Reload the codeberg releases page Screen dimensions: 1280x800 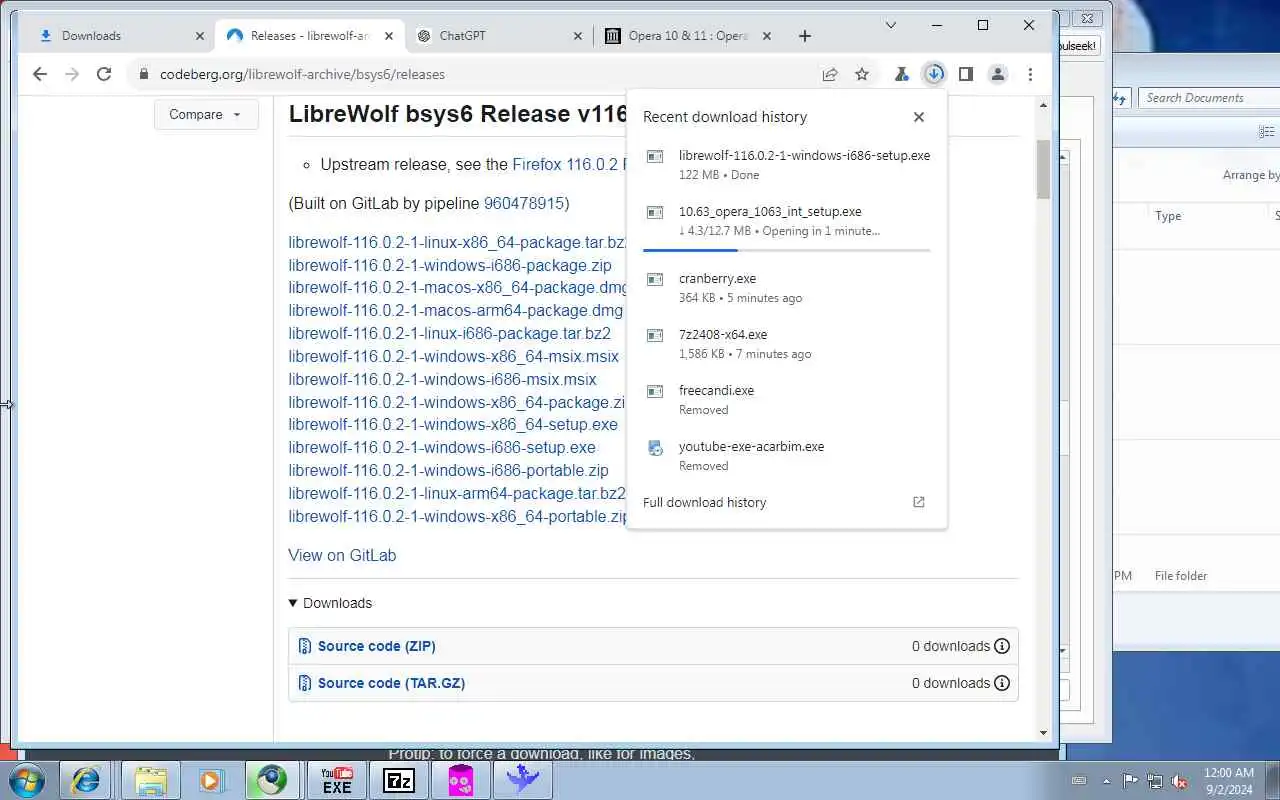(104, 74)
